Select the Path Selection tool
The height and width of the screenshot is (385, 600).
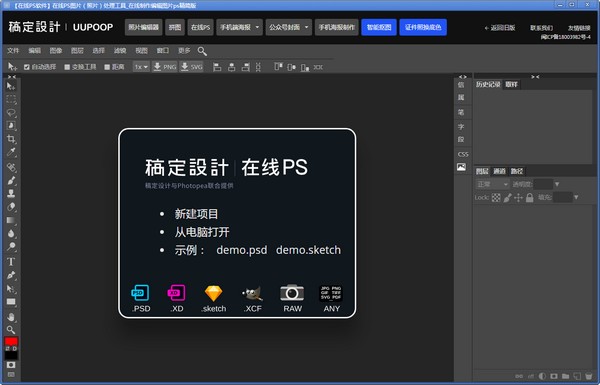[x=11, y=289]
